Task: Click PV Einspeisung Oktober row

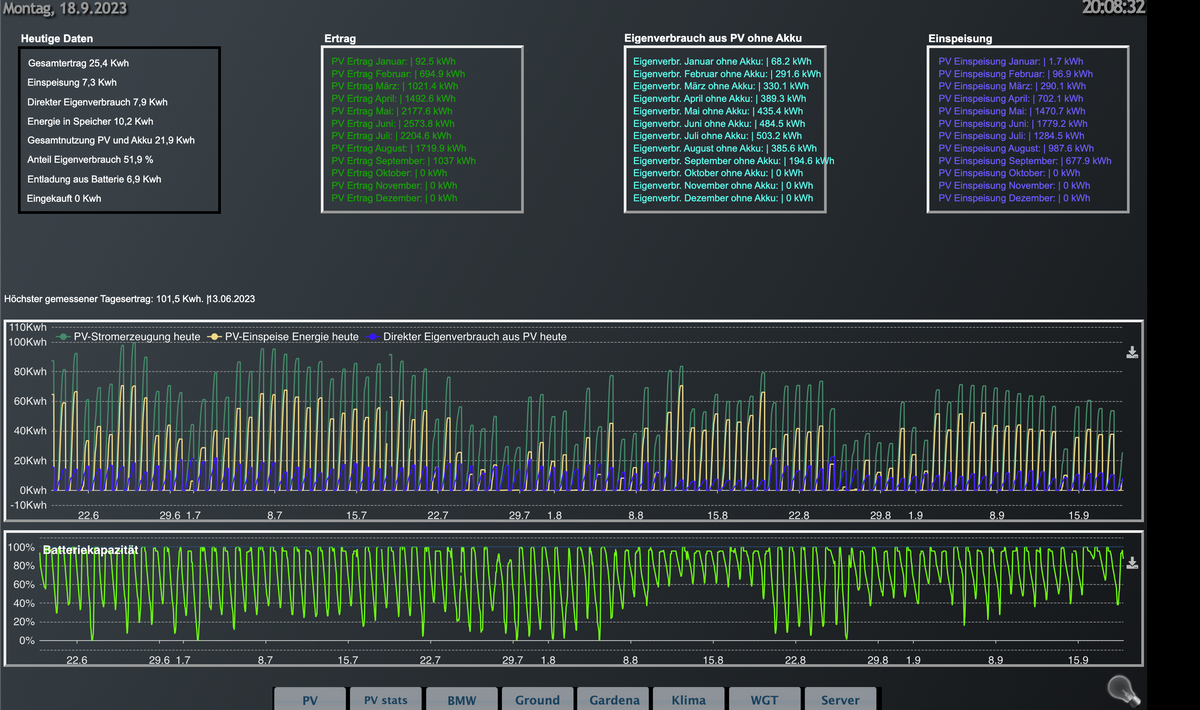Action: pyautogui.click(x=1010, y=173)
